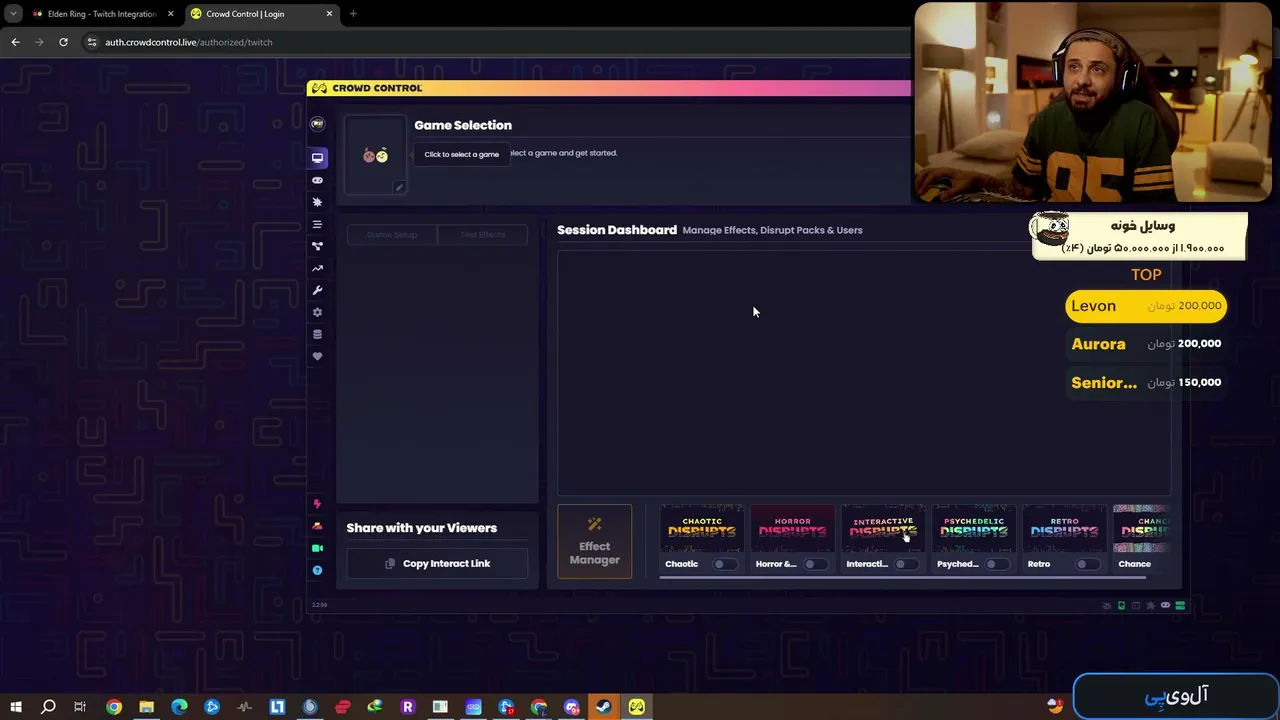Select the Retro Disrupts pack thumbnail
This screenshot has height=720, width=1280.
(1064, 529)
